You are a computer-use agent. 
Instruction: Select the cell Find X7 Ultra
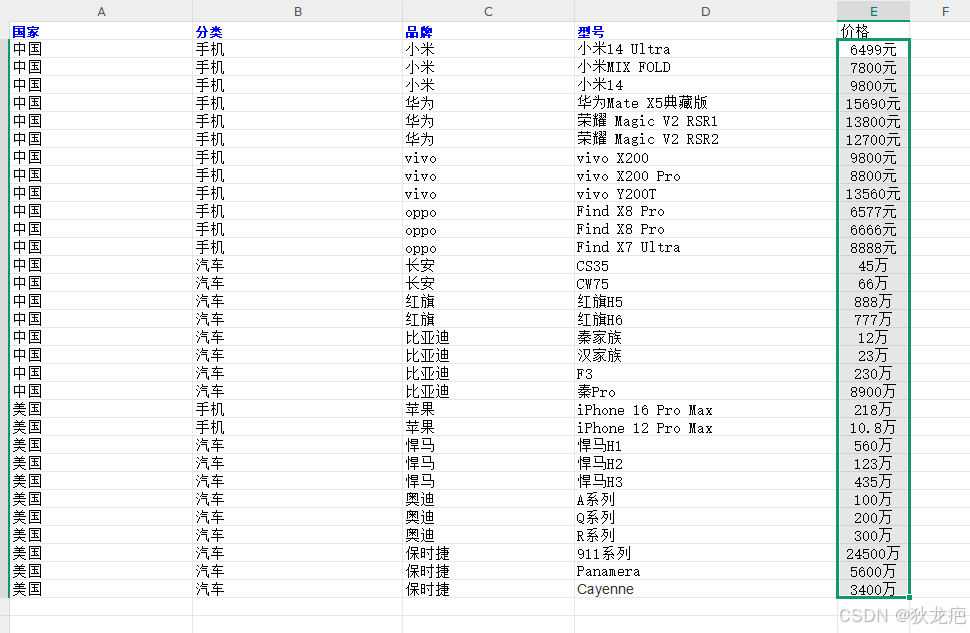705,247
